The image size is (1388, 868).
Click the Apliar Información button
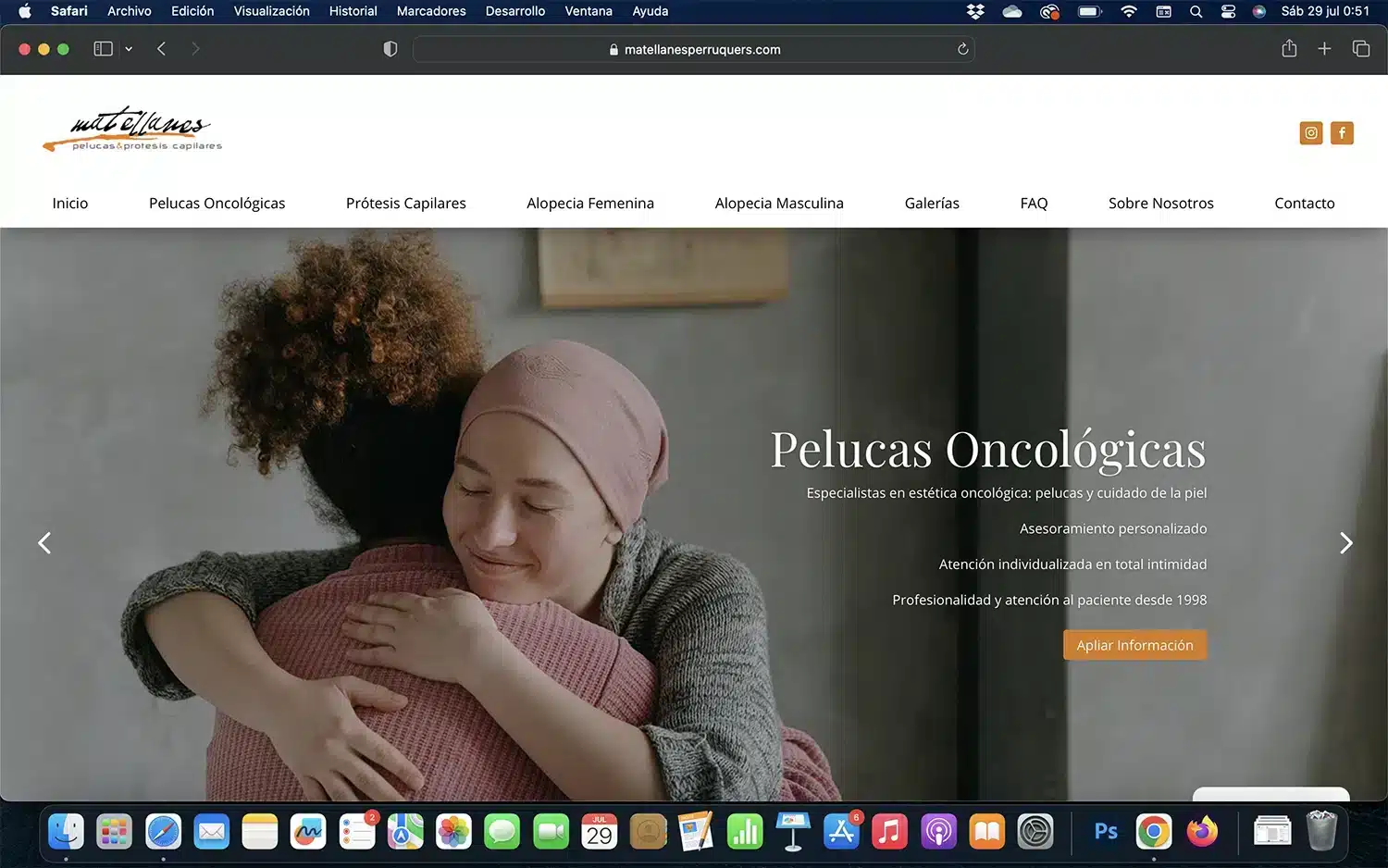1134,645
